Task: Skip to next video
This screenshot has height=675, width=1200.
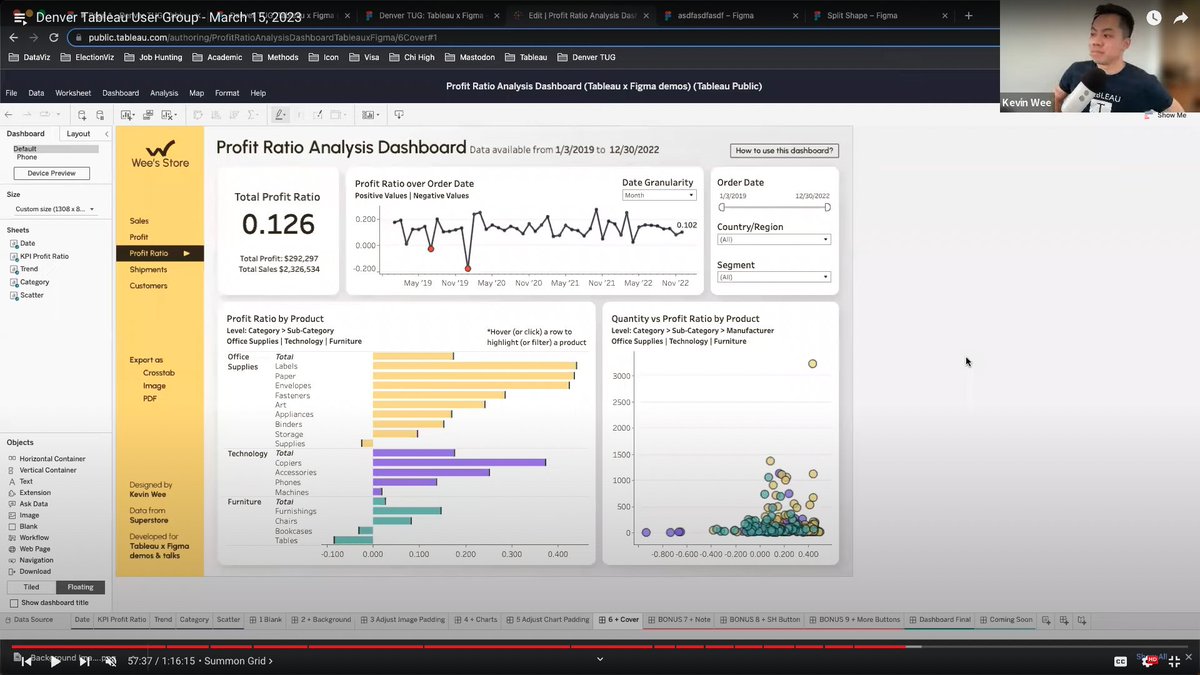Action: (85, 661)
